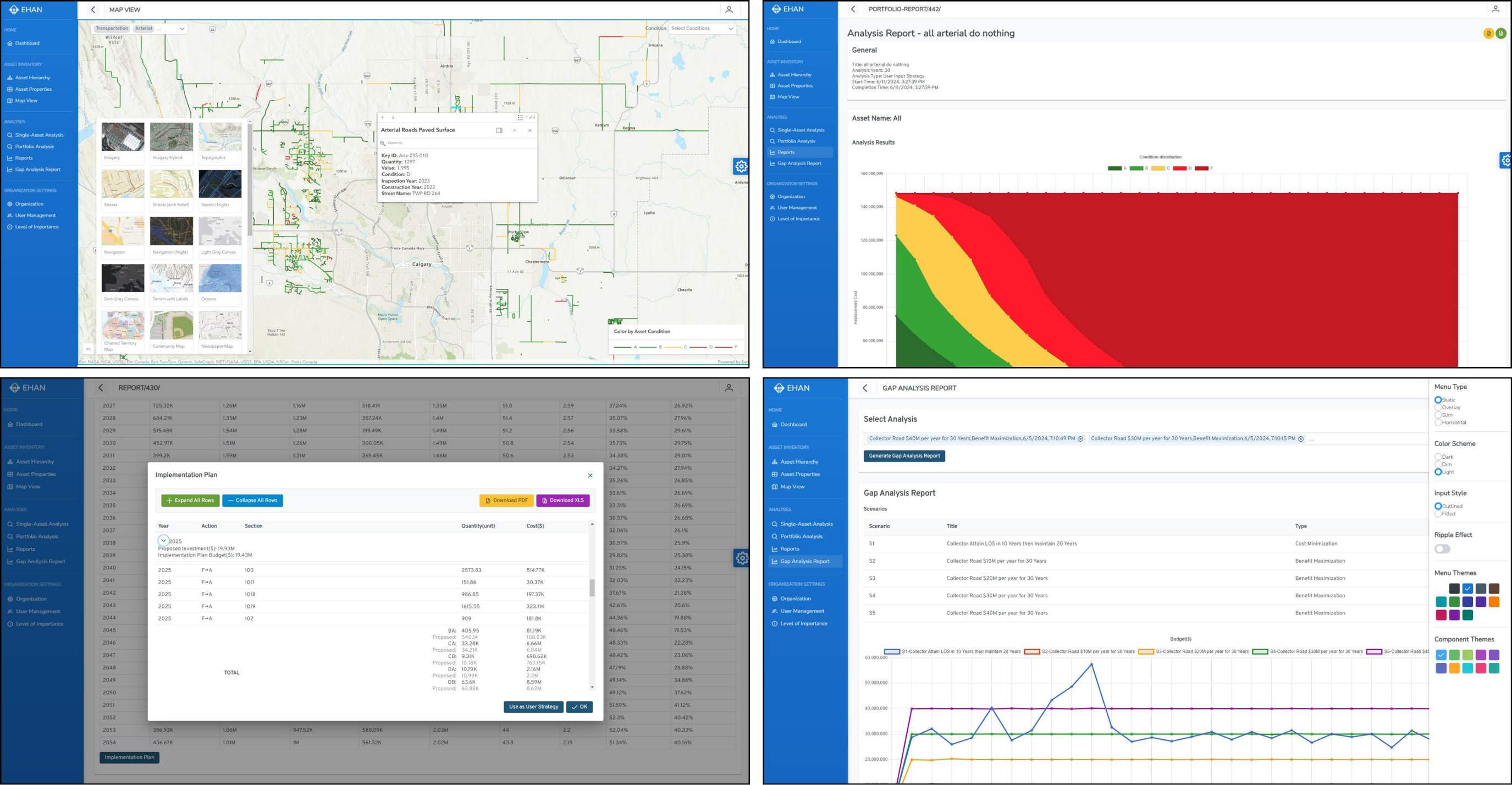Open user icon in Portfolio Report header

pos(1495,9)
